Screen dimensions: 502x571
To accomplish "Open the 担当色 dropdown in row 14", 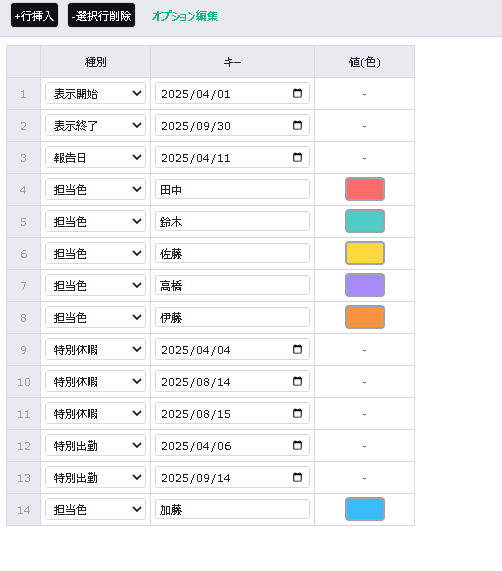I will click(x=95, y=509).
